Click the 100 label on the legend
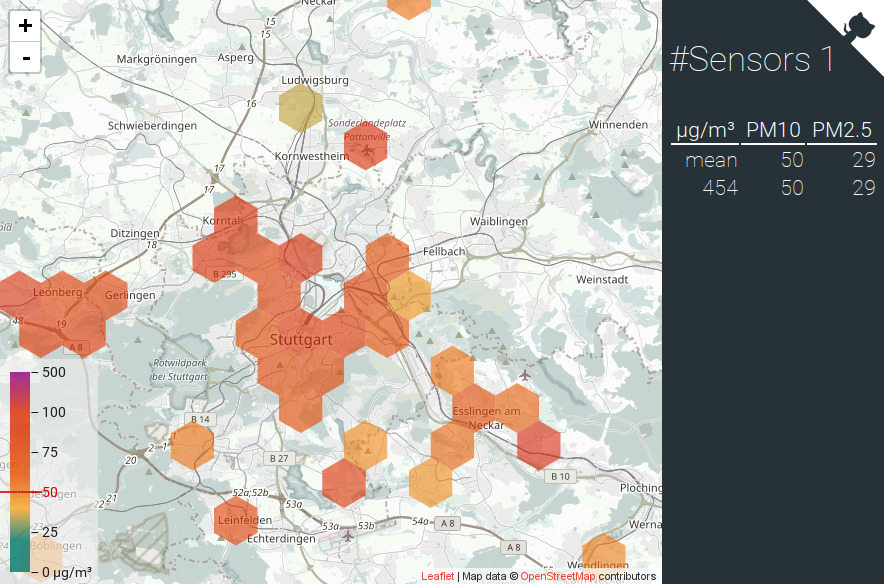 pos(53,412)
